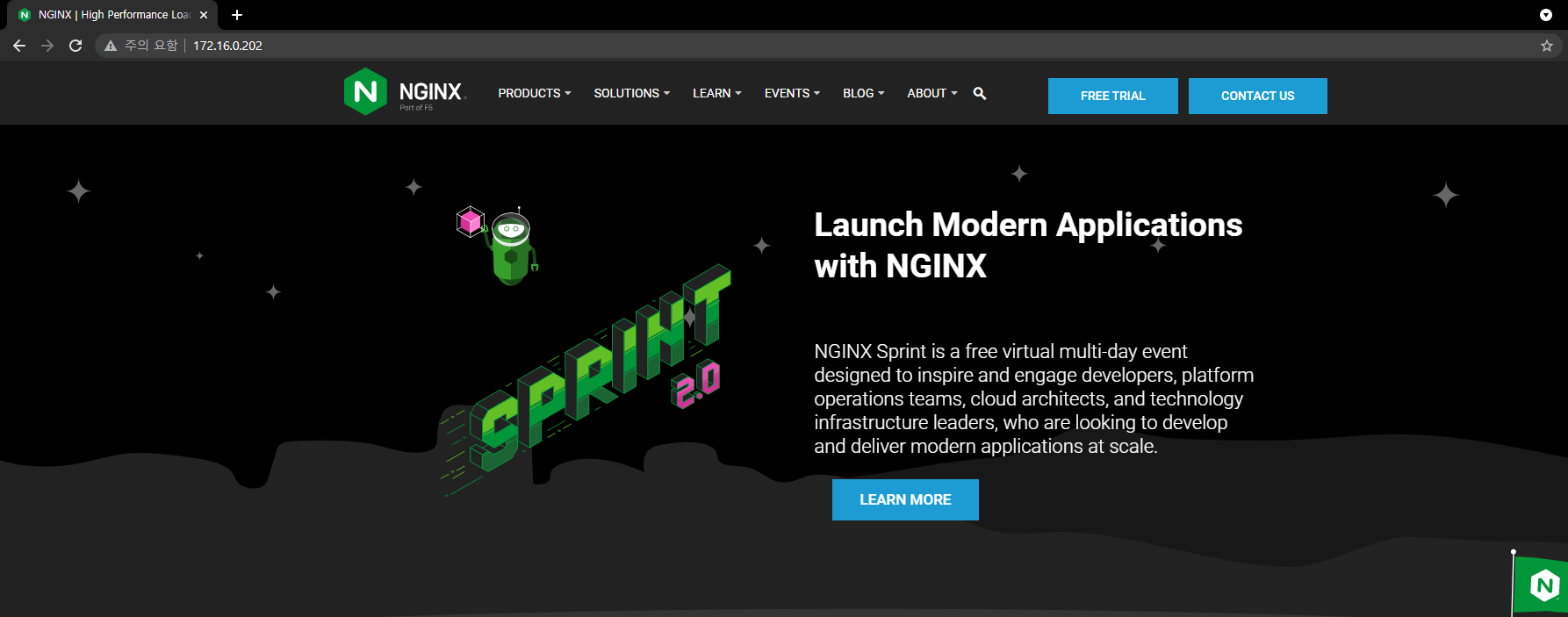
Task: Reload the page with the refresh icon
Action: [76, 46]
